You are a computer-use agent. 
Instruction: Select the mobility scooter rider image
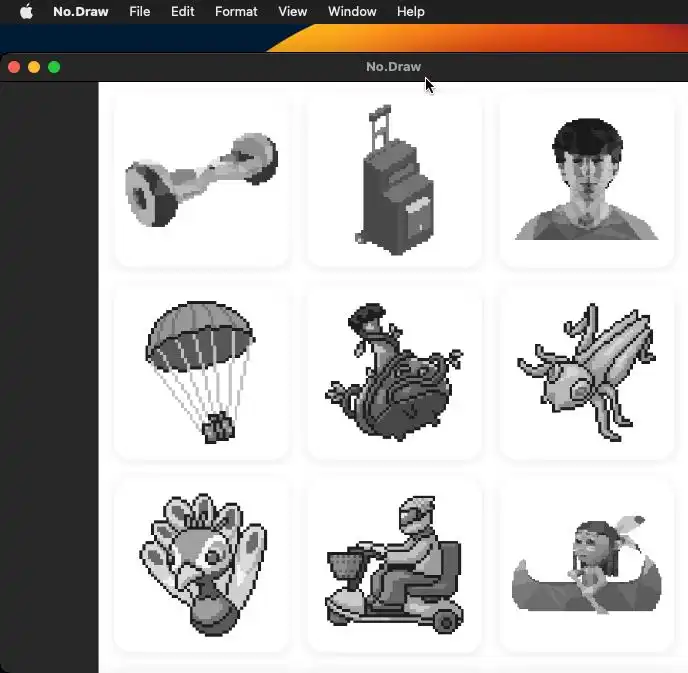pyautogui.click(x=394, y=565)
